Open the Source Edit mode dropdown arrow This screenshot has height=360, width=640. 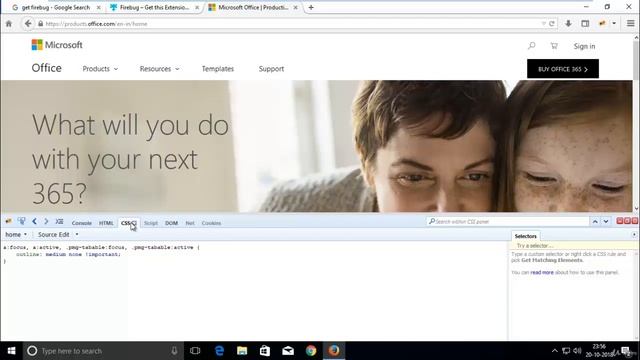coord(77,235)
